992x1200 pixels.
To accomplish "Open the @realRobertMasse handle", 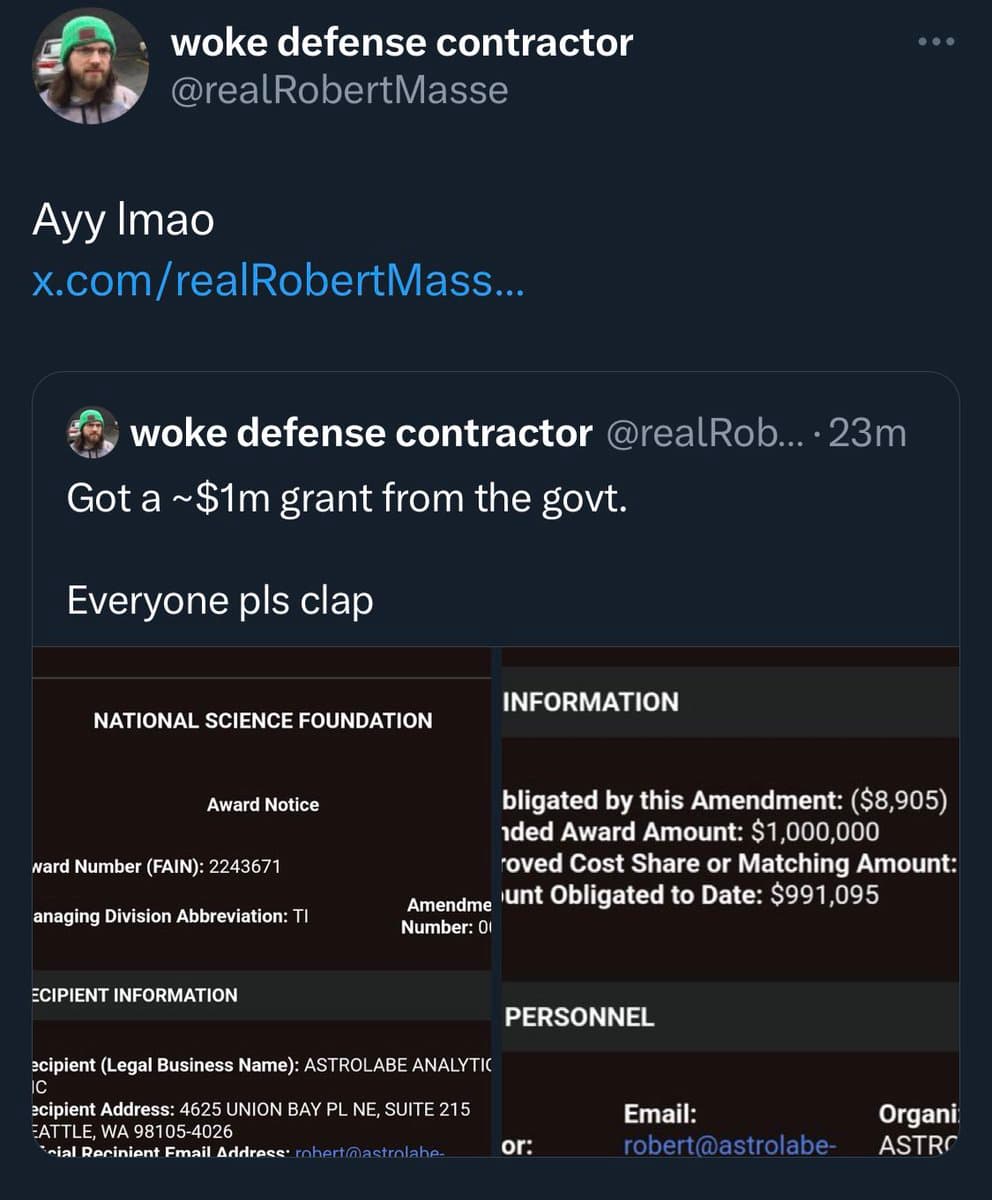I will [x=340, y=90].
